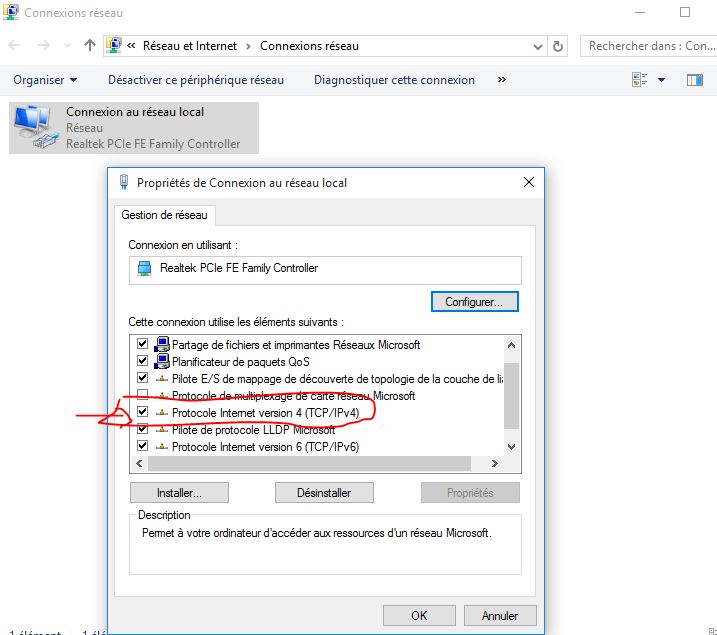
Task: Open address bar history dropdown
Action: tap(538, 46)
